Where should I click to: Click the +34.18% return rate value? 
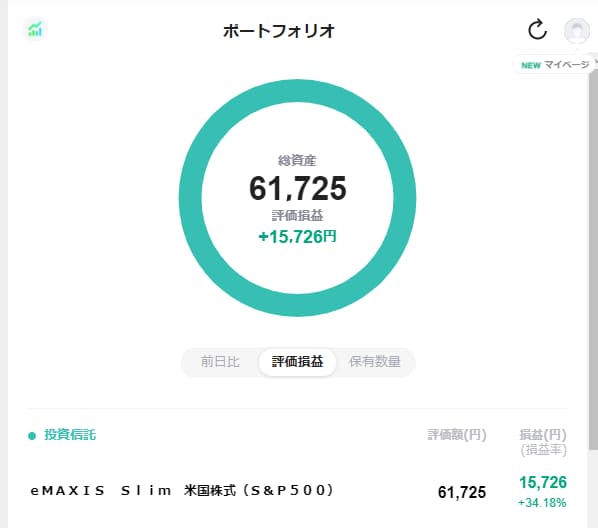click(542, 503)
